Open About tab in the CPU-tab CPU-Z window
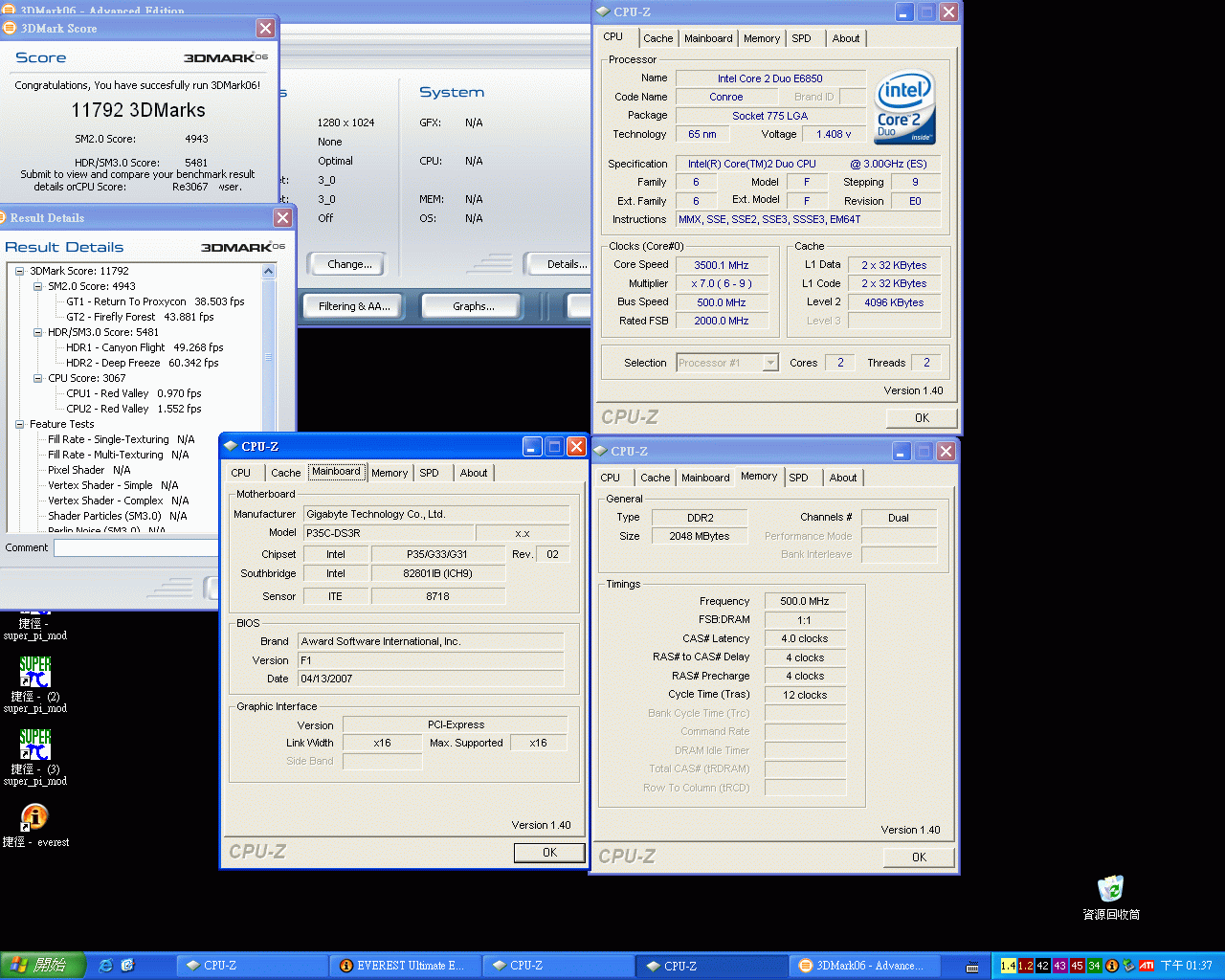Image resolution: width=1225 pixels, height=980 pixels. pyautogui.click(x=845, y=38)
